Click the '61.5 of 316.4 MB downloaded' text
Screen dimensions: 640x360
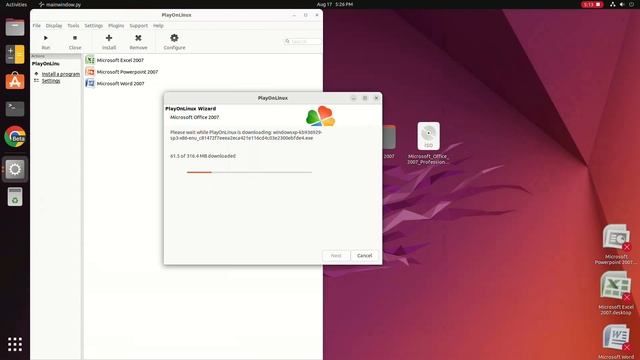203,156
